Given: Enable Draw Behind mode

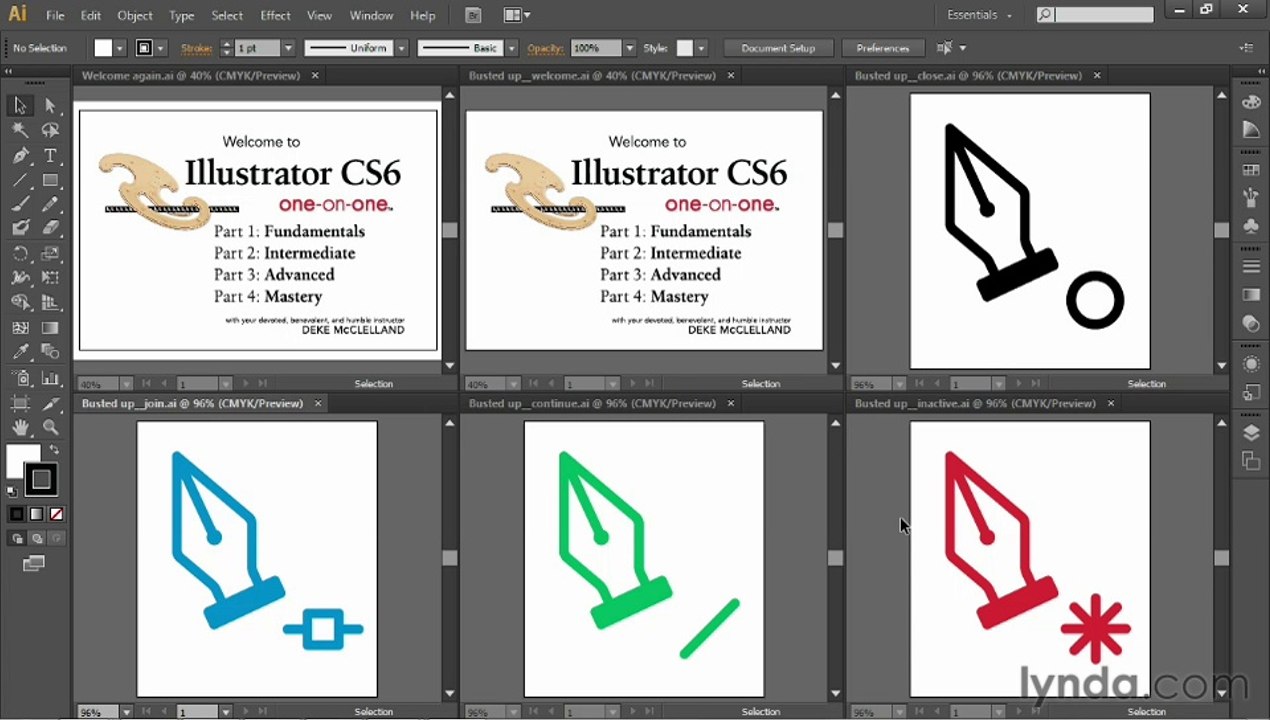Looking at the screenshot, I should tap(37, 538).
